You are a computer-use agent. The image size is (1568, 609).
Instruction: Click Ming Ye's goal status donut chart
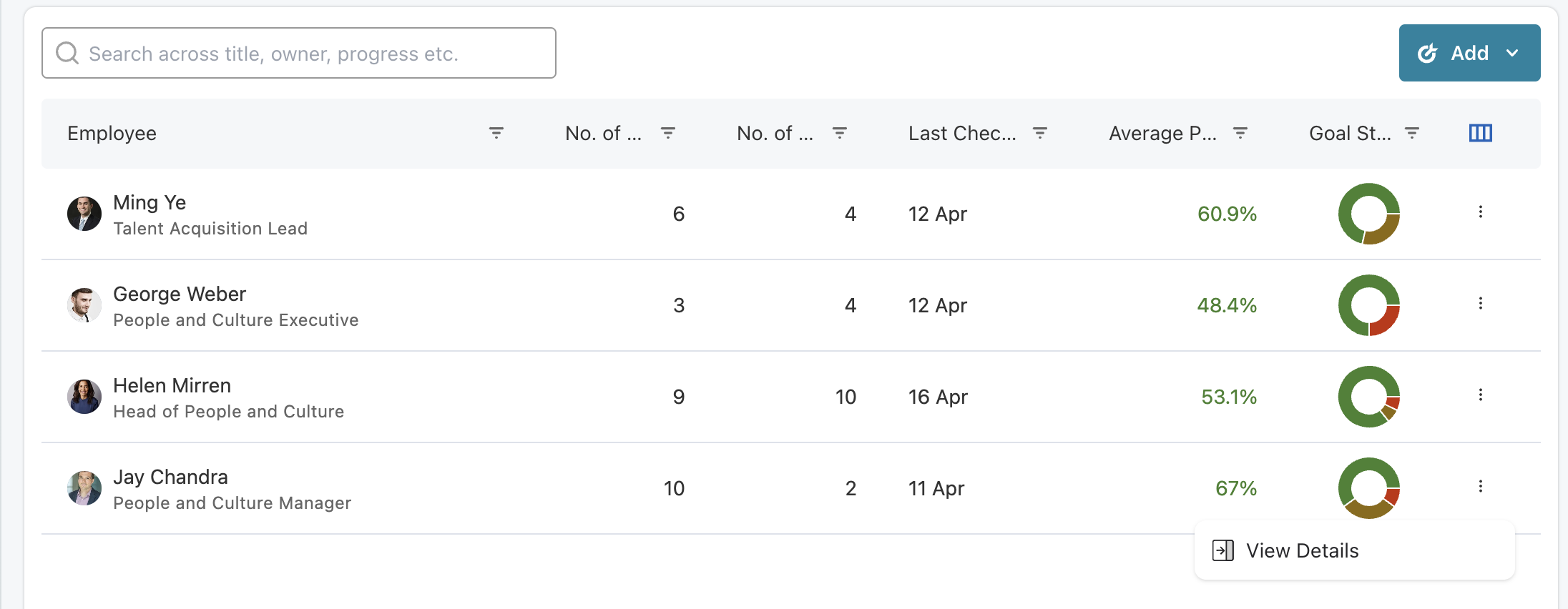pos(1368,214)
